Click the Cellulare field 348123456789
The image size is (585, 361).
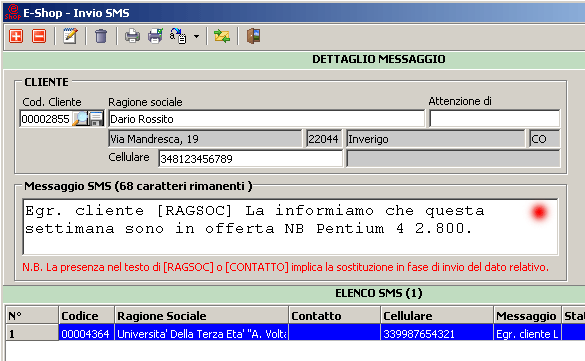[x=250, y=159]
